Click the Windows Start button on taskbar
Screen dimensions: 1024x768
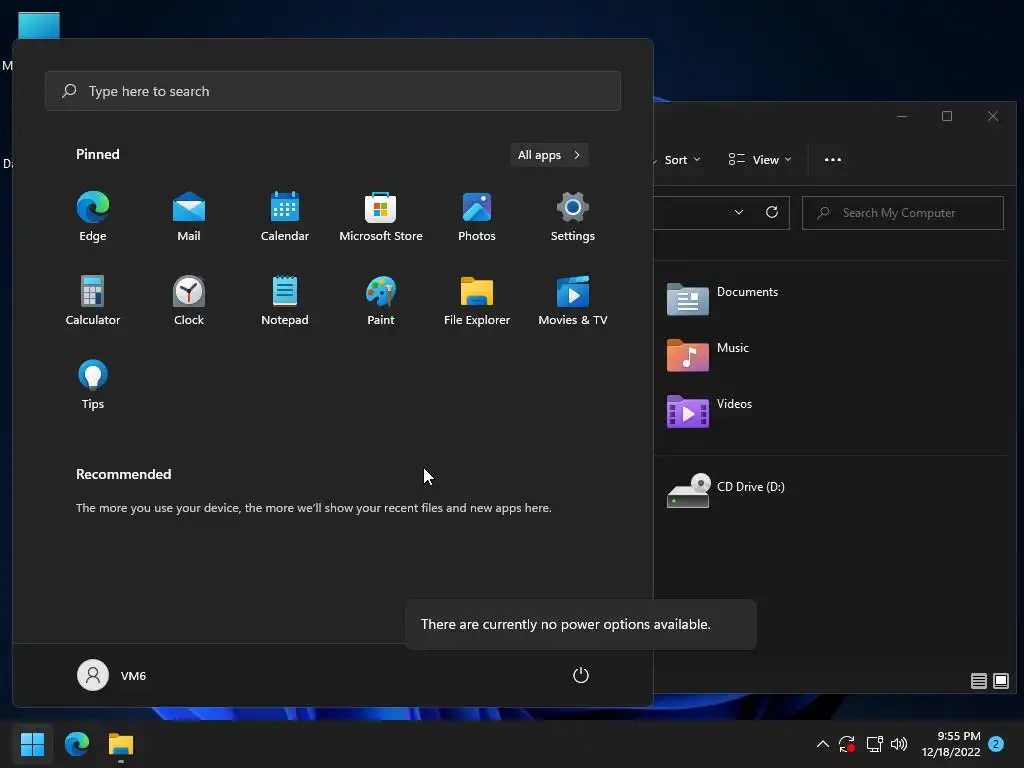click(32, 744)
